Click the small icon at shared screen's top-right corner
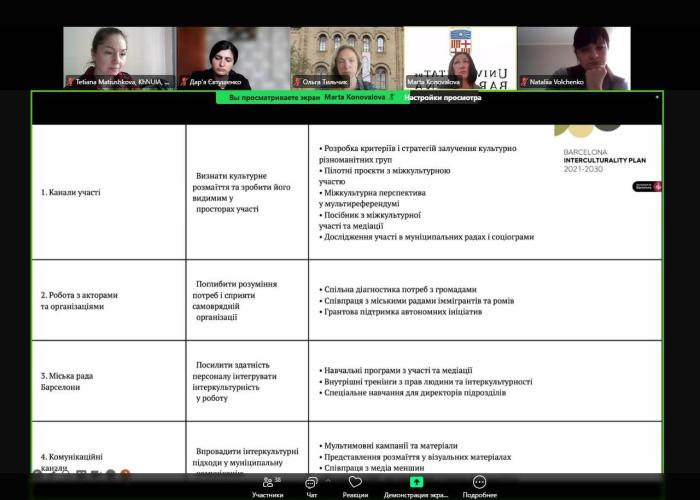Screen dimensions: 700x500 tap(657, 97)
